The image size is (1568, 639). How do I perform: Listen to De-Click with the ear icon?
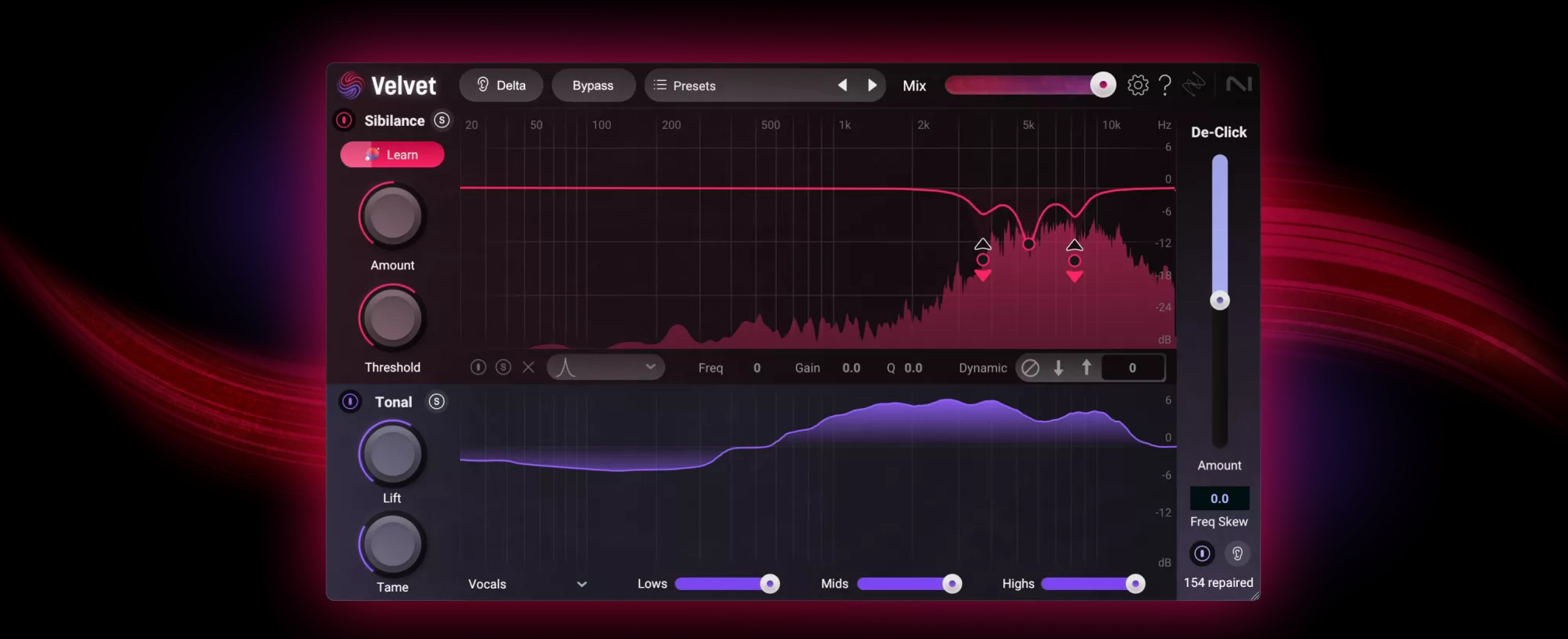coord(1238,553)
